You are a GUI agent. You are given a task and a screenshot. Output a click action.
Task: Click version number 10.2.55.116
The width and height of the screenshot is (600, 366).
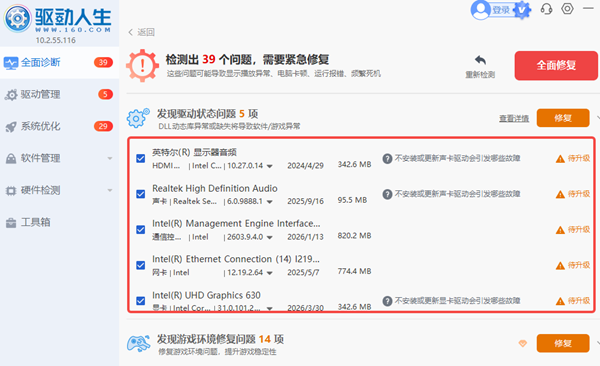56,40
